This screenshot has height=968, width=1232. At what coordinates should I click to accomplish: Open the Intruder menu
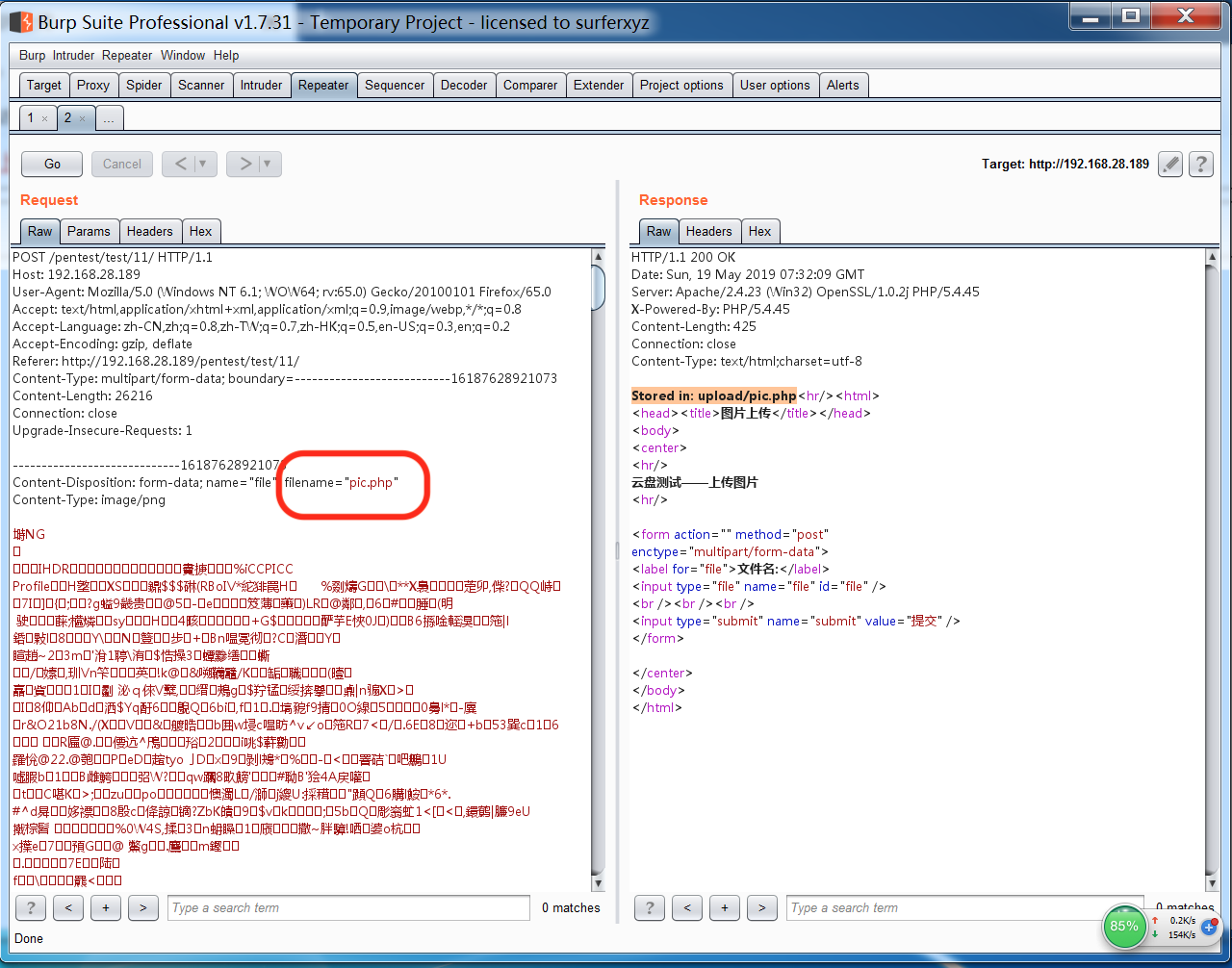(x=74, y=56)
